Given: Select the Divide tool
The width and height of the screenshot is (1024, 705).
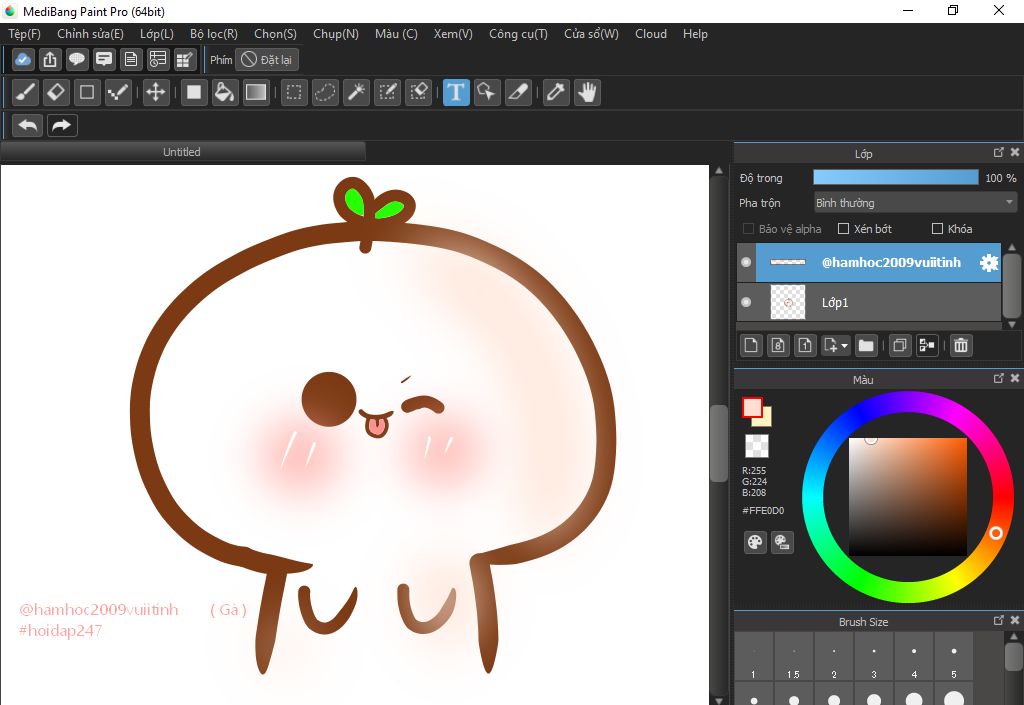Looking at the screenshot, I should pos(518,92).
